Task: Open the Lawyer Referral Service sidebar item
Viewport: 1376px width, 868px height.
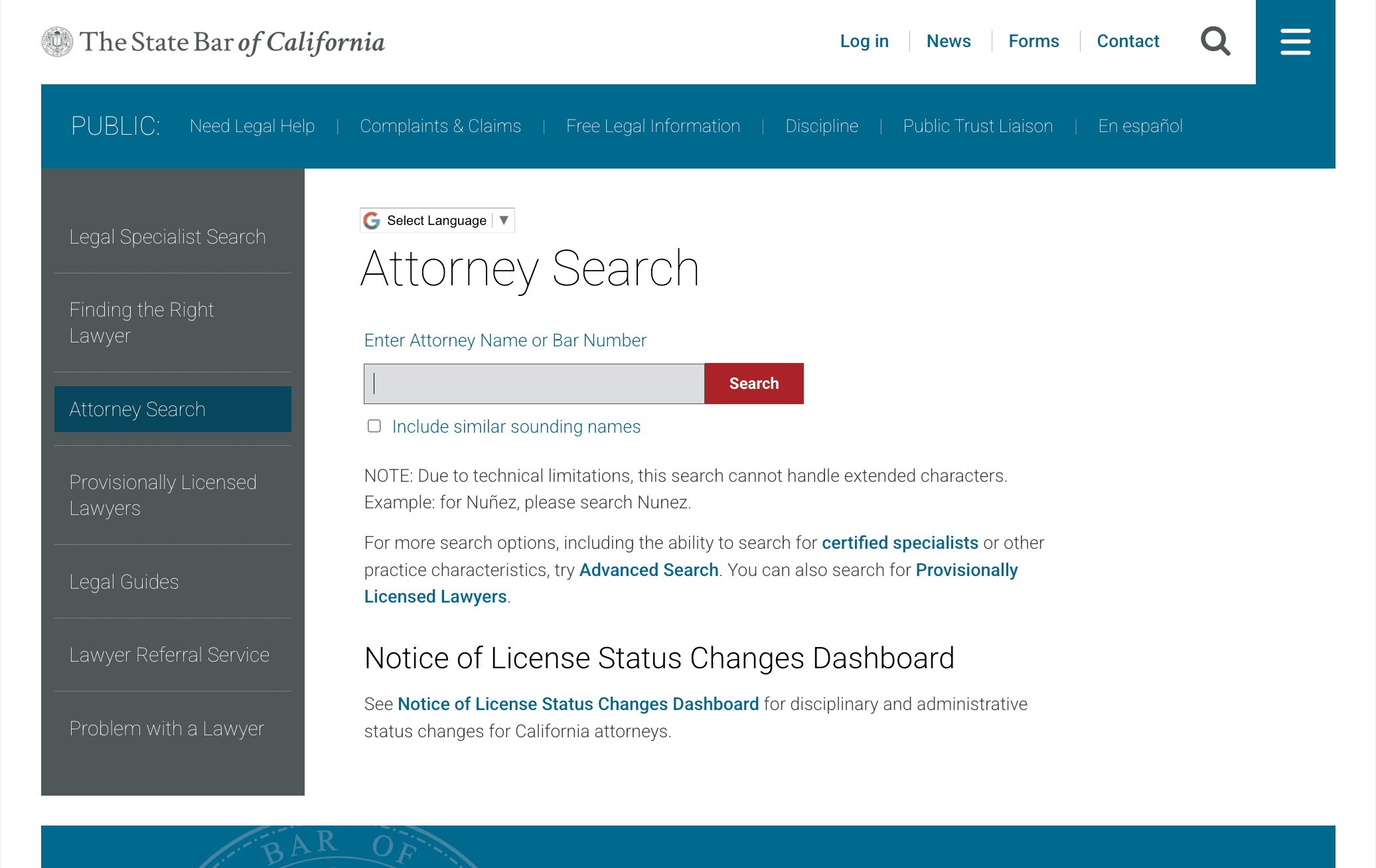Action: [169, 655]
